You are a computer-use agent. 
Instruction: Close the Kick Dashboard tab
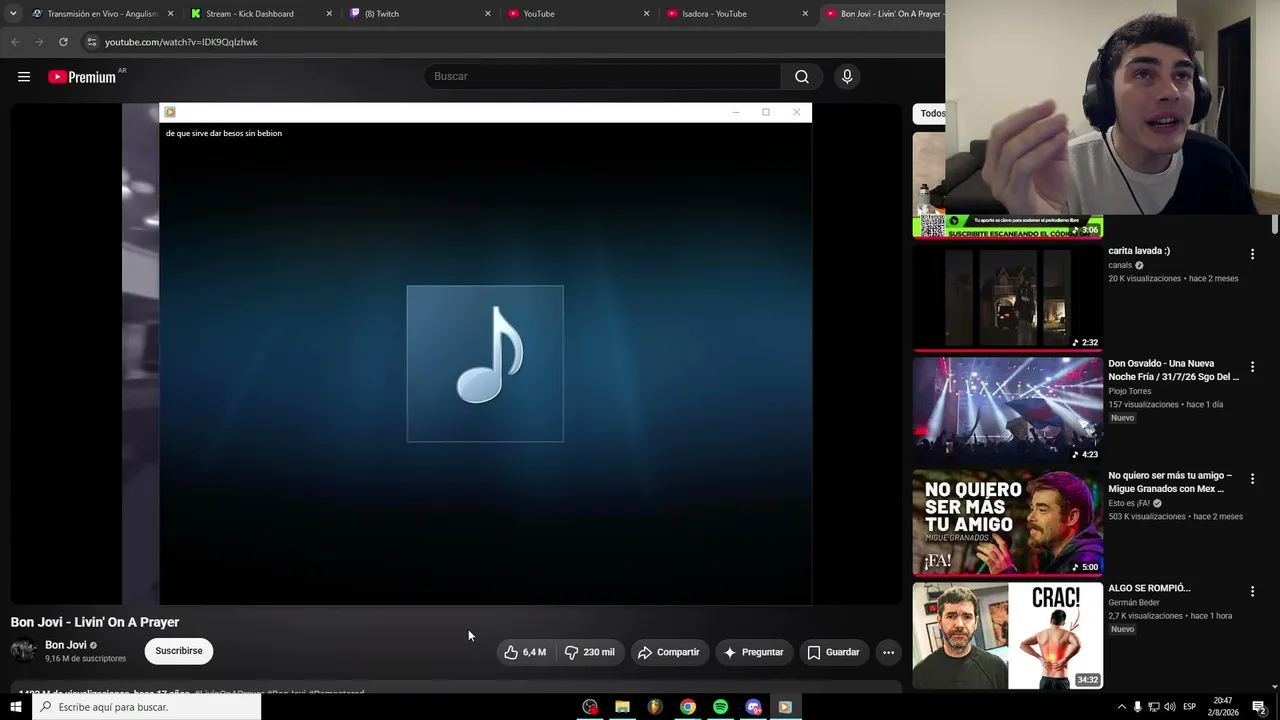(x=329, y=14)
